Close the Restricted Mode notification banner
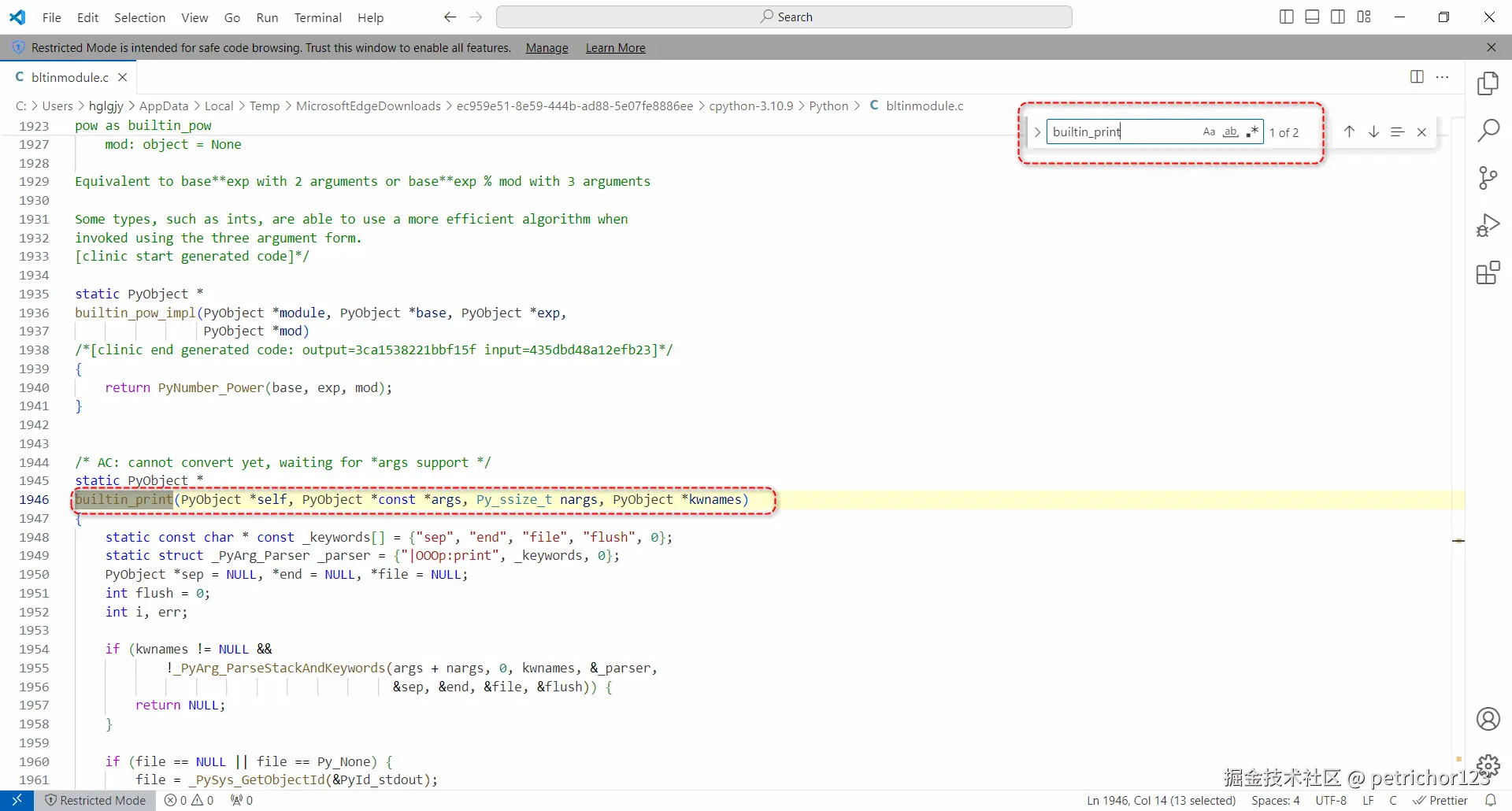This screenshot has width=1512, height=811. (1491, 47)
